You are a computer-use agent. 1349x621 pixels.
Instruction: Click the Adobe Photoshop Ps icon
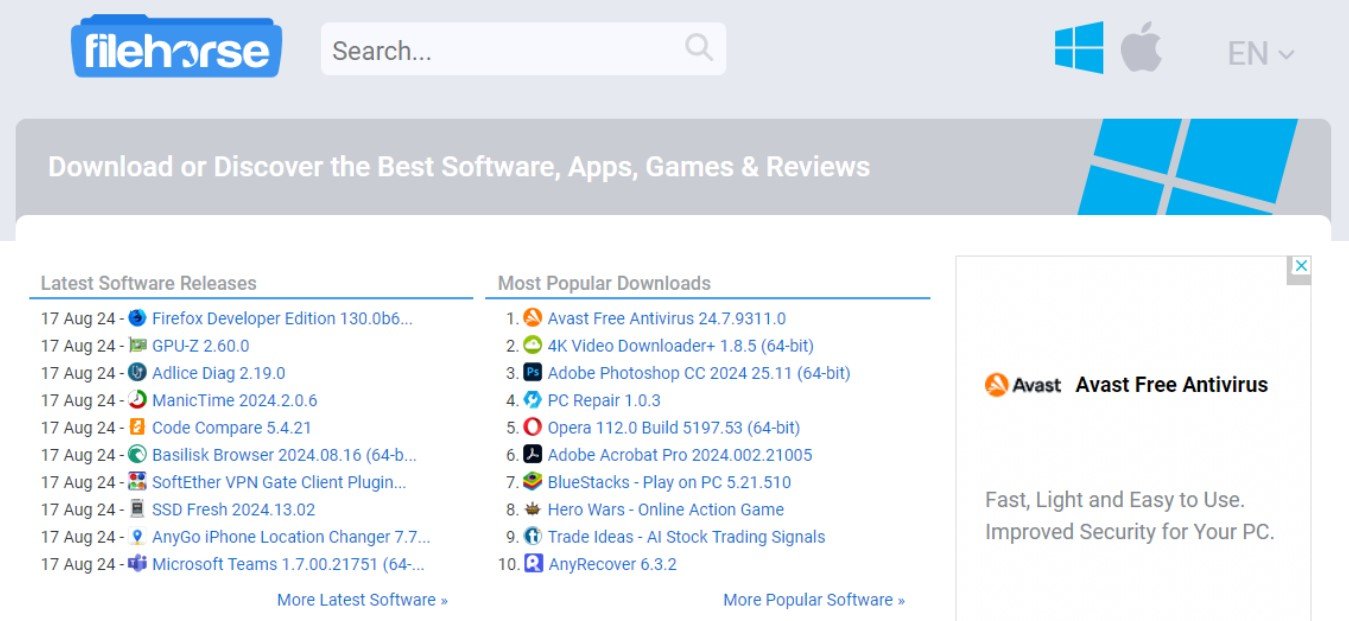[x=533, y=373]
